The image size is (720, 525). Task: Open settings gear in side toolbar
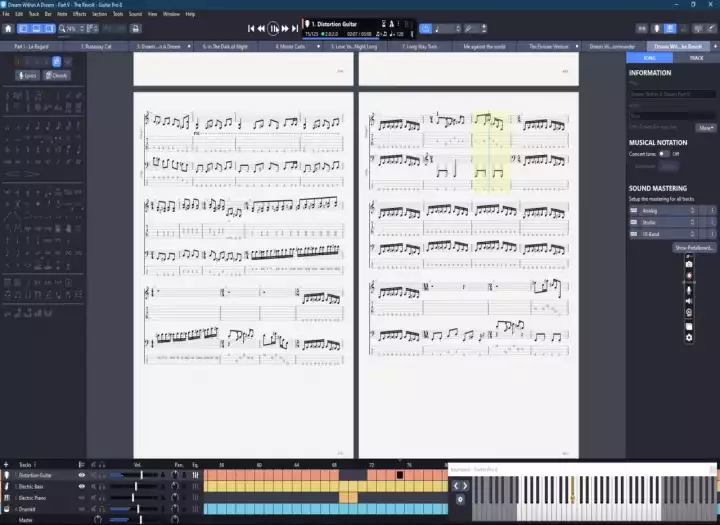pos(689,338)
